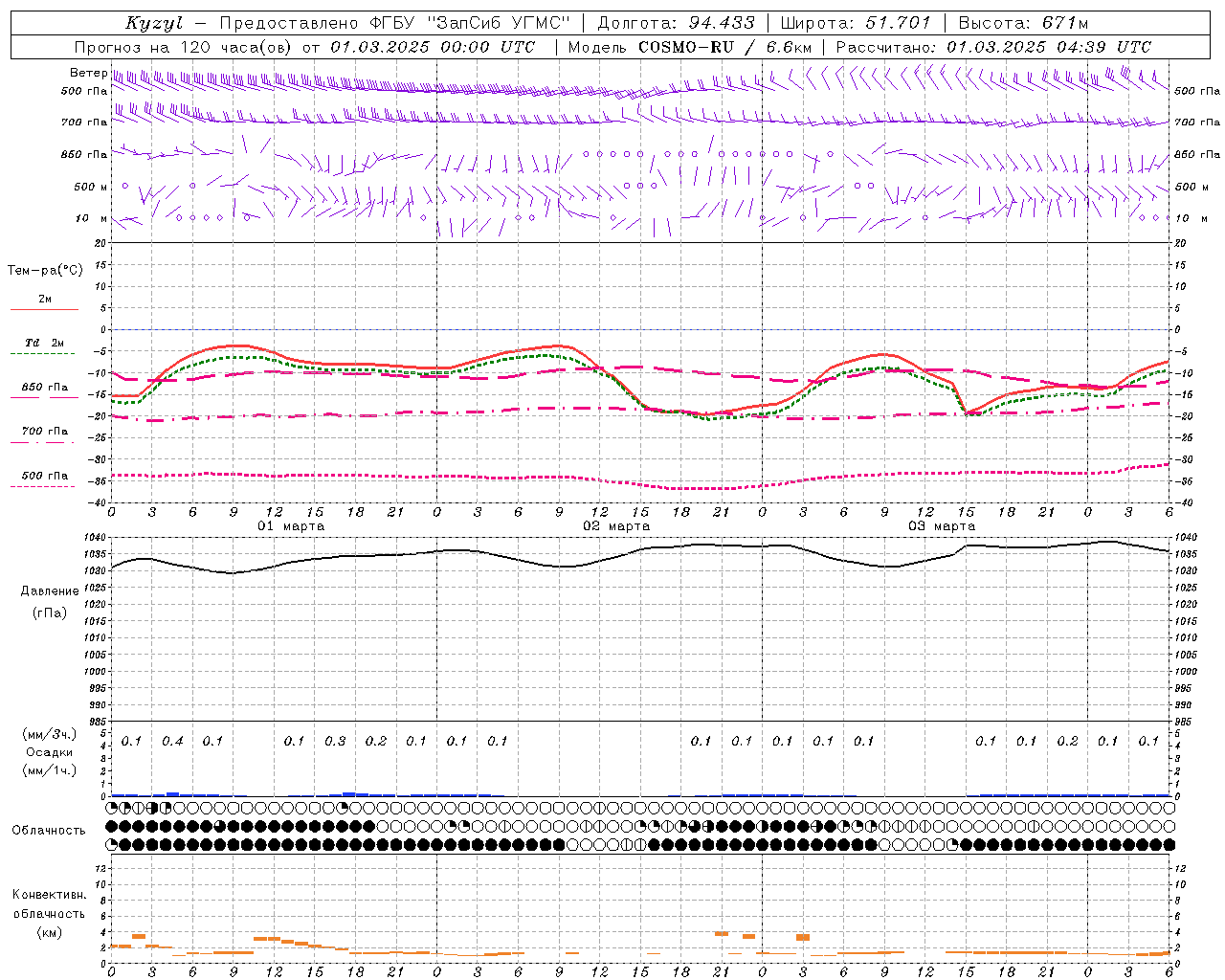Click the station name Kyzyl in the header
The image size is (1225, 980).
pyautogui.click(x=154, y=23)
